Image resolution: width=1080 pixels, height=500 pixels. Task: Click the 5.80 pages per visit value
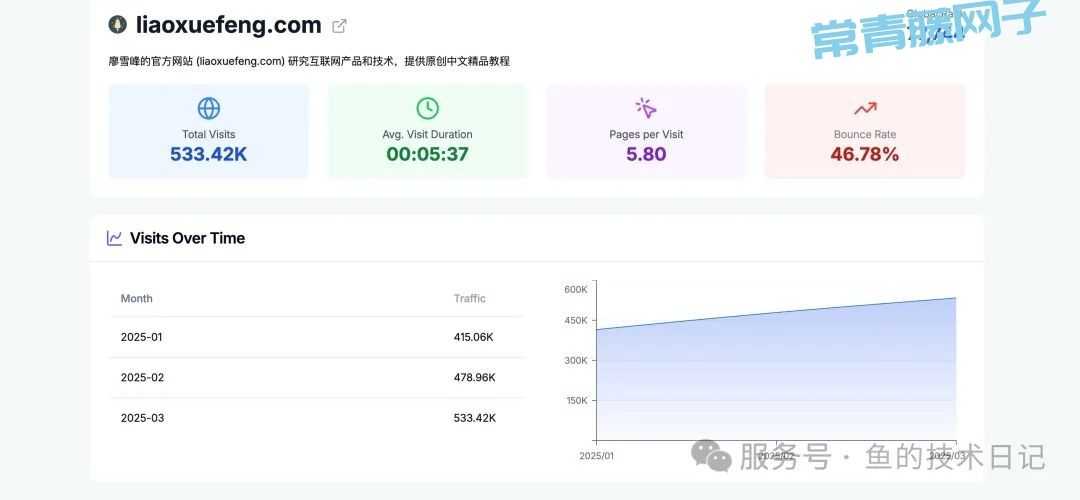(646, 154)
